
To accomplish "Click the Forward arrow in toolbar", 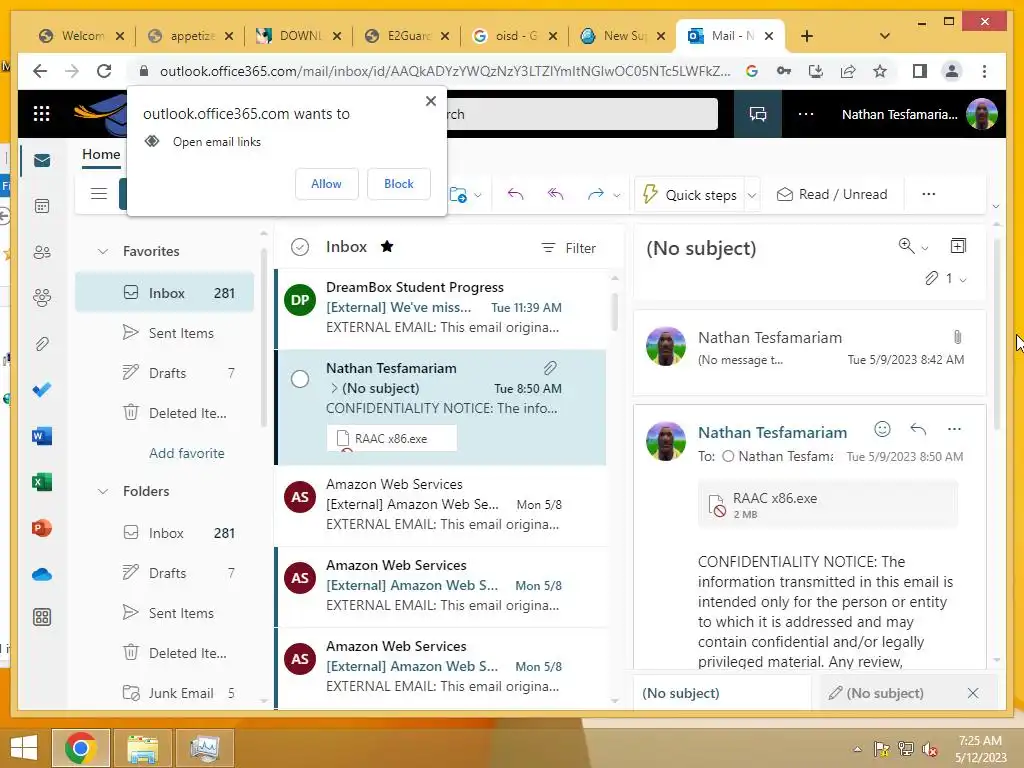I will pyautogui.click(x=596, y=194).
